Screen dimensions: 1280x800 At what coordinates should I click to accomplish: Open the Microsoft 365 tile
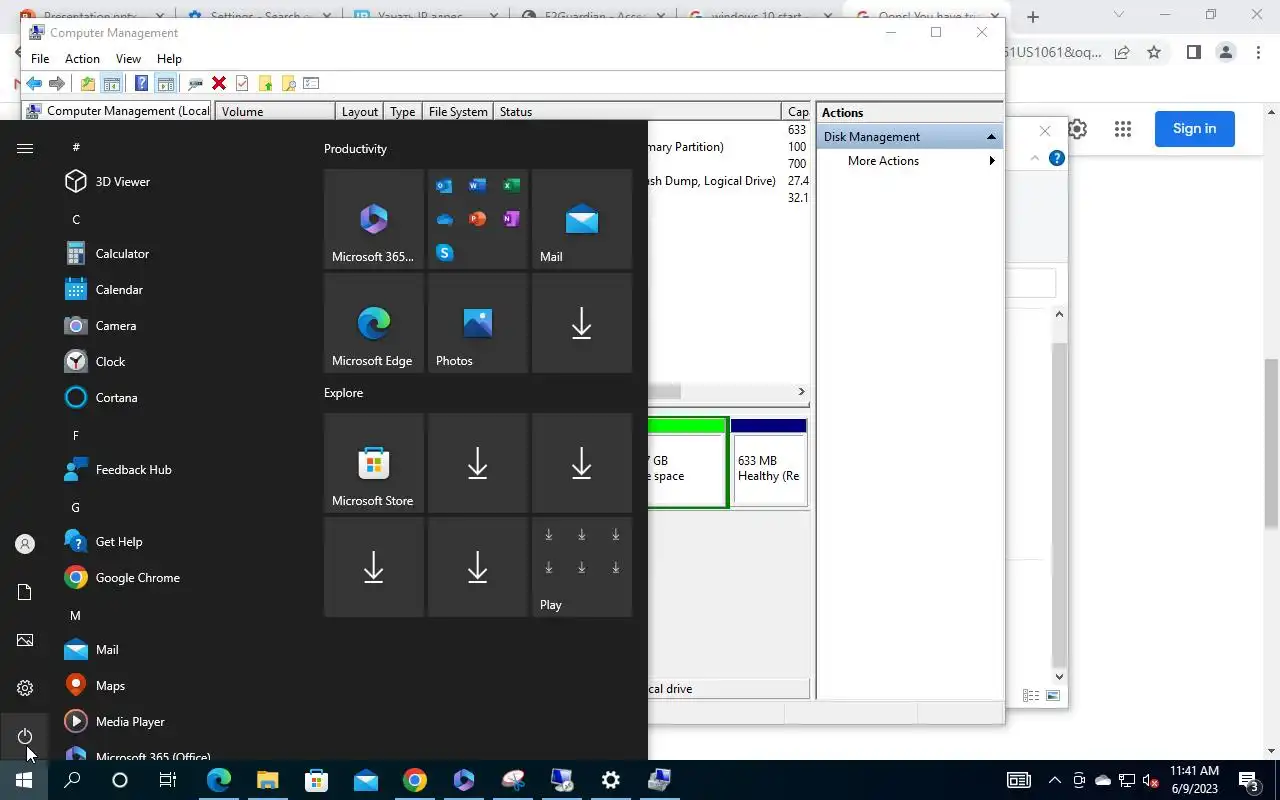click(374, 219)
